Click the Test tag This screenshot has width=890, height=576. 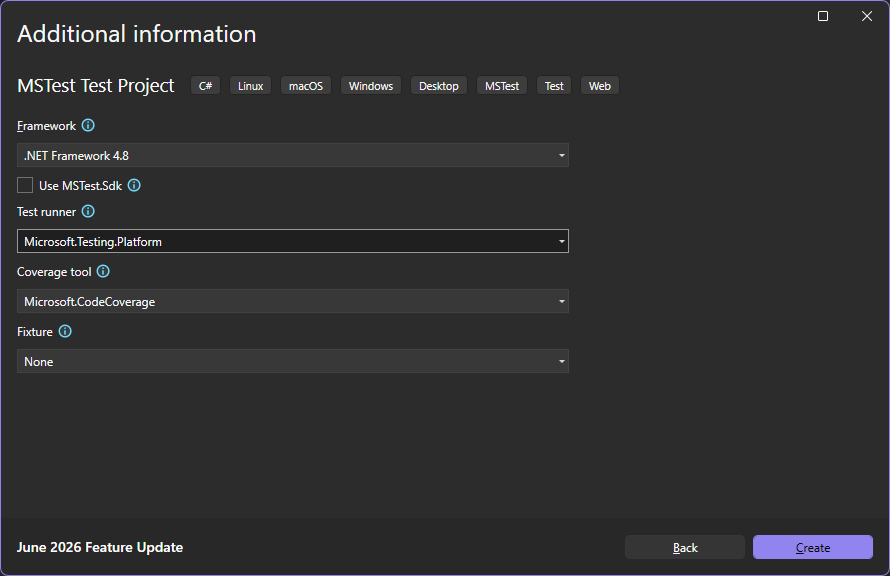[554, 86]
